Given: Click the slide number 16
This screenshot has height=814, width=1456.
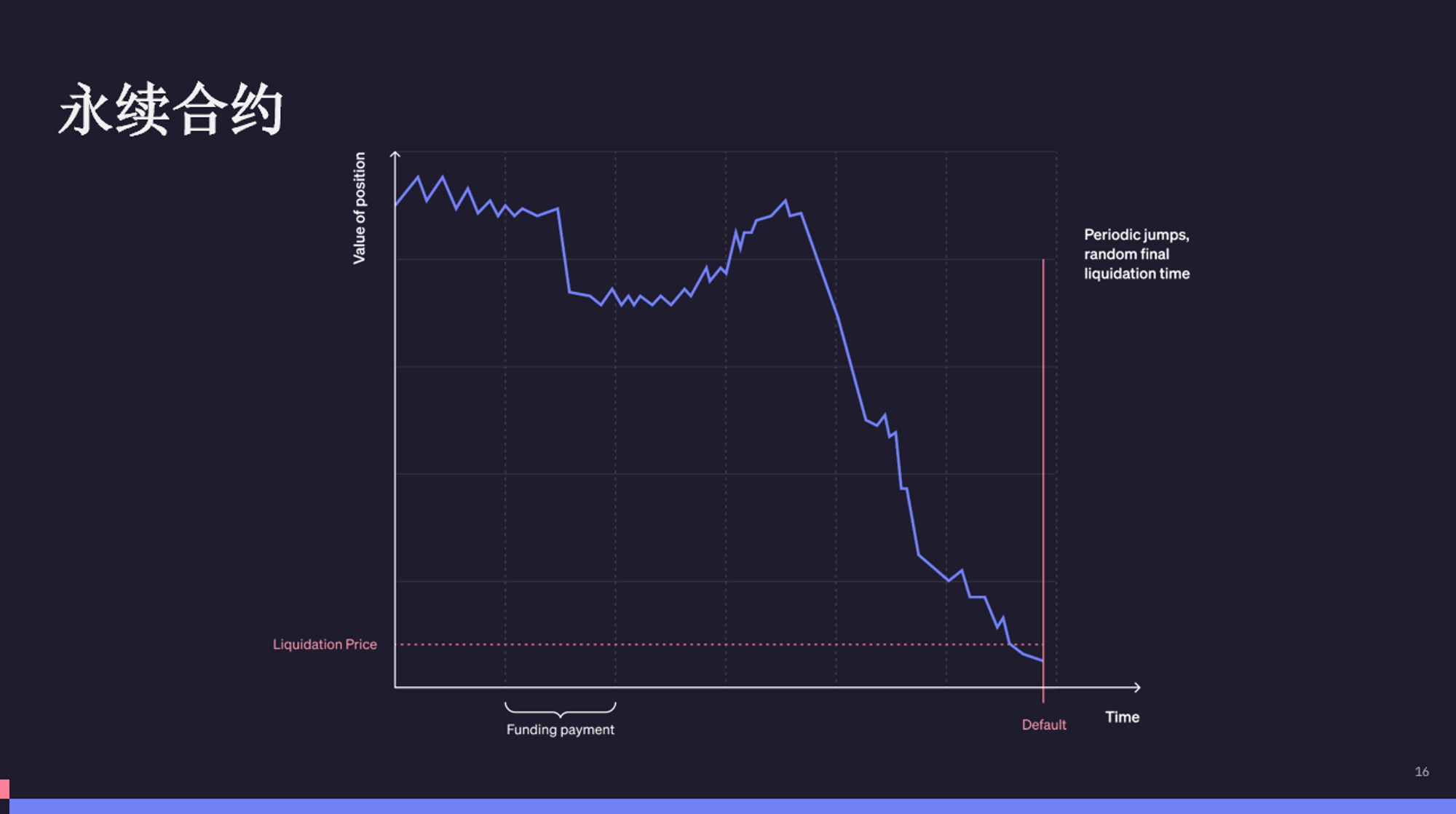Looking at the screenshot, I should (1422, 772).
